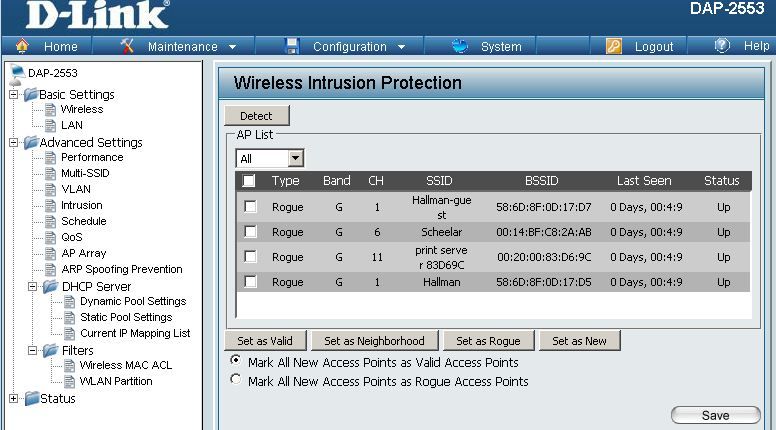This screenshot has height=430, width=776.
Task: Click the Logout key icon
Action: (614, 46)
